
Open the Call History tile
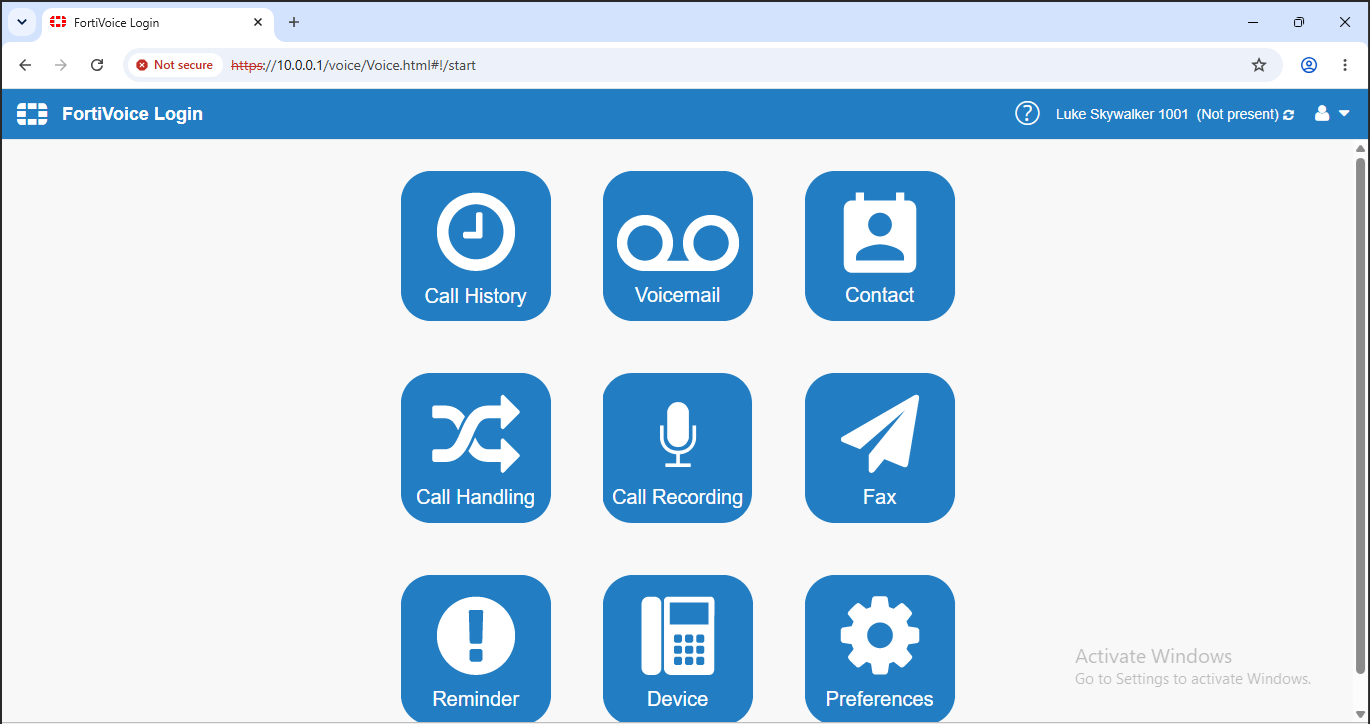click(476, 246)
